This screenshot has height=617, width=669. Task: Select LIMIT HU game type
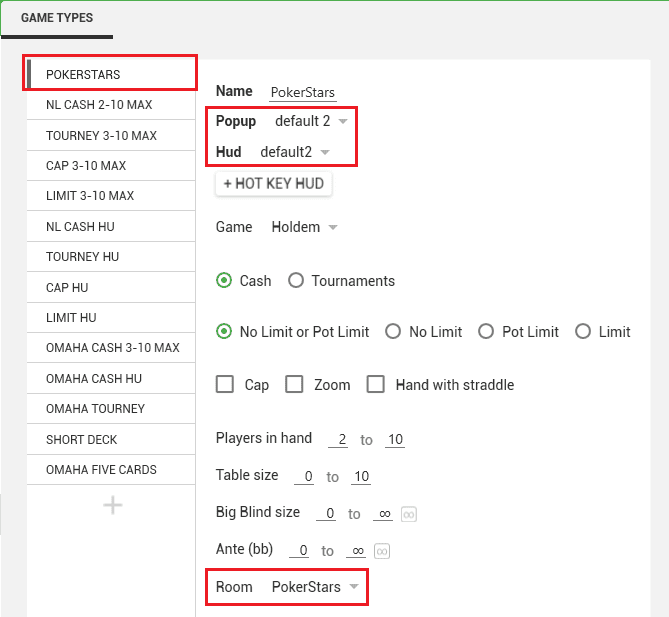tap(111, 317)
